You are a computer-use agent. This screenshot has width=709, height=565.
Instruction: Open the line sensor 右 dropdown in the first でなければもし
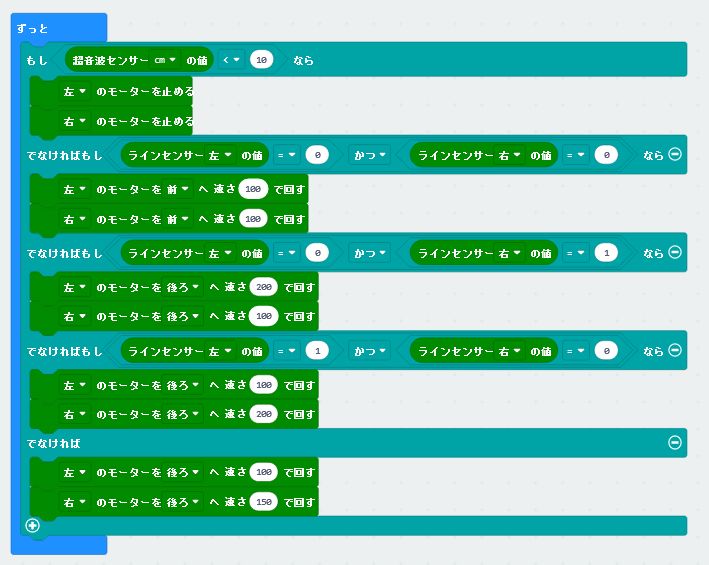coord(510,155)
